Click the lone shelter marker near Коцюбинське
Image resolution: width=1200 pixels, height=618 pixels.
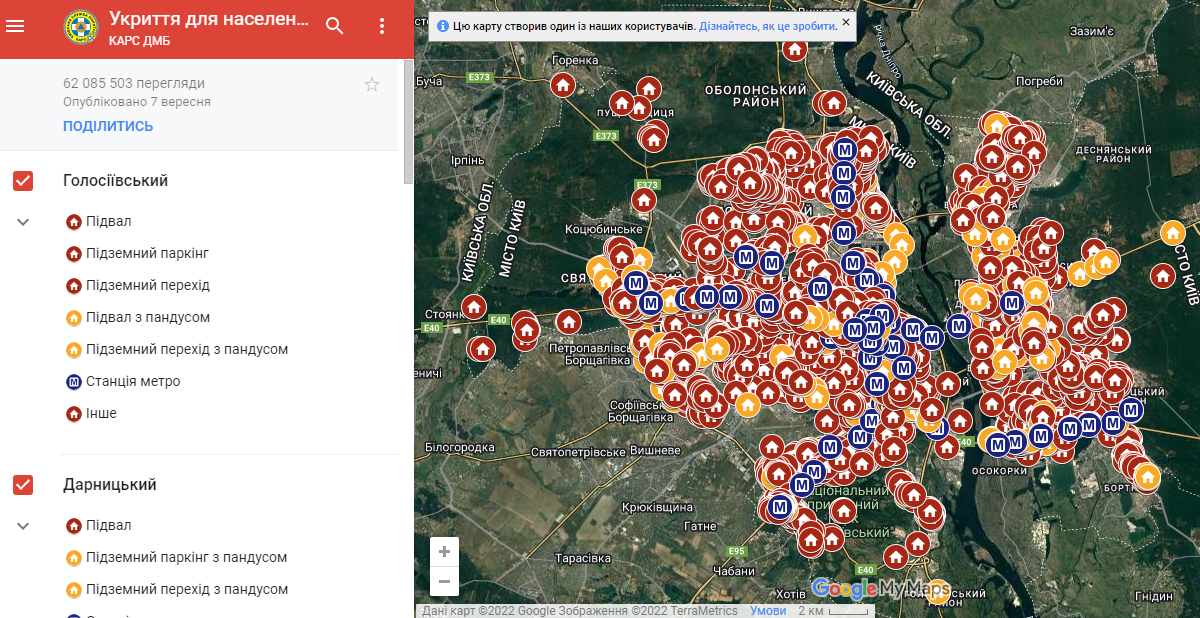(644, 200)
